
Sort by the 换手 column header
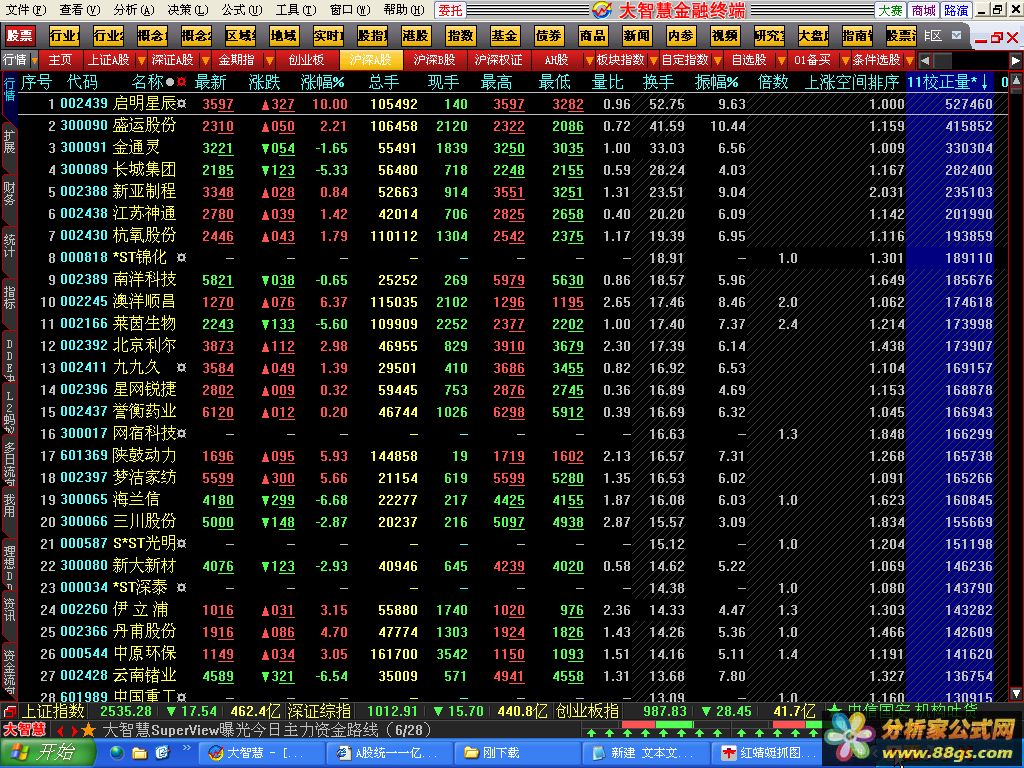(658, 82)
